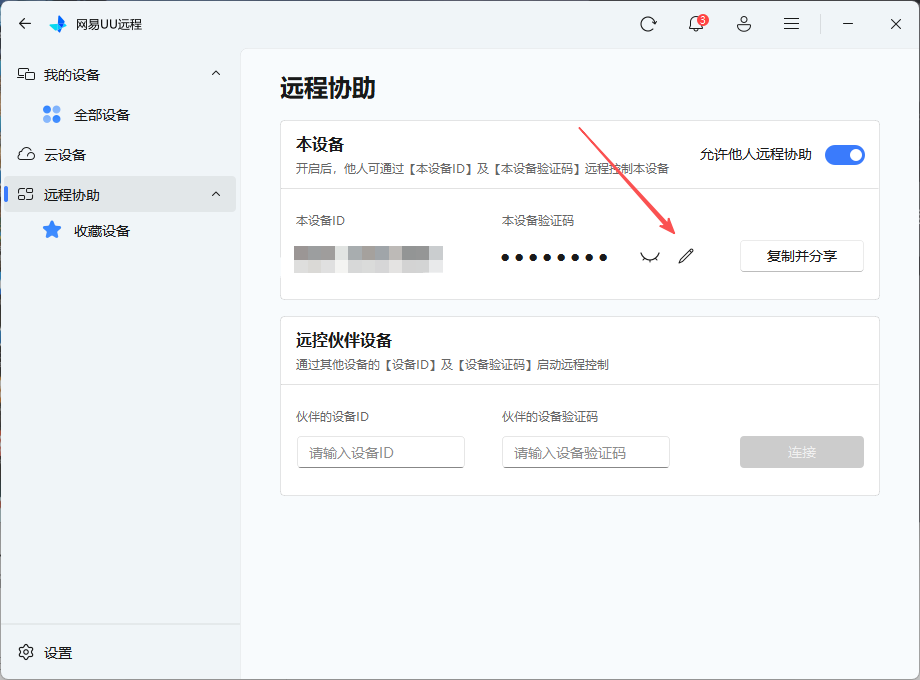This screenshot has height=680, width=920.
Task: Click the 本设备验证码 label
Action: tap(538, 221)
